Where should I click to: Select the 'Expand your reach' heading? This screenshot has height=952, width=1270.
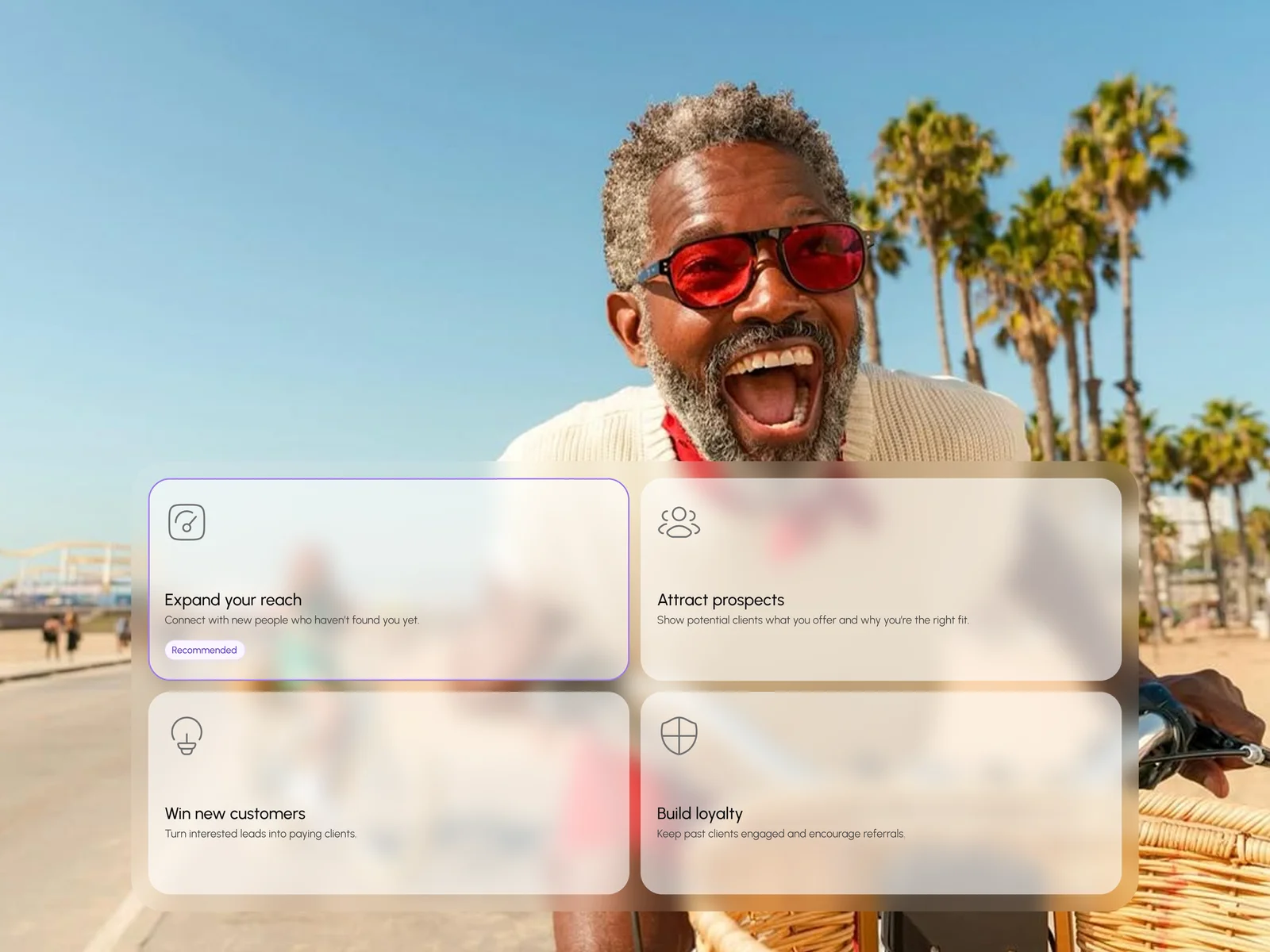tap(233, 600)
